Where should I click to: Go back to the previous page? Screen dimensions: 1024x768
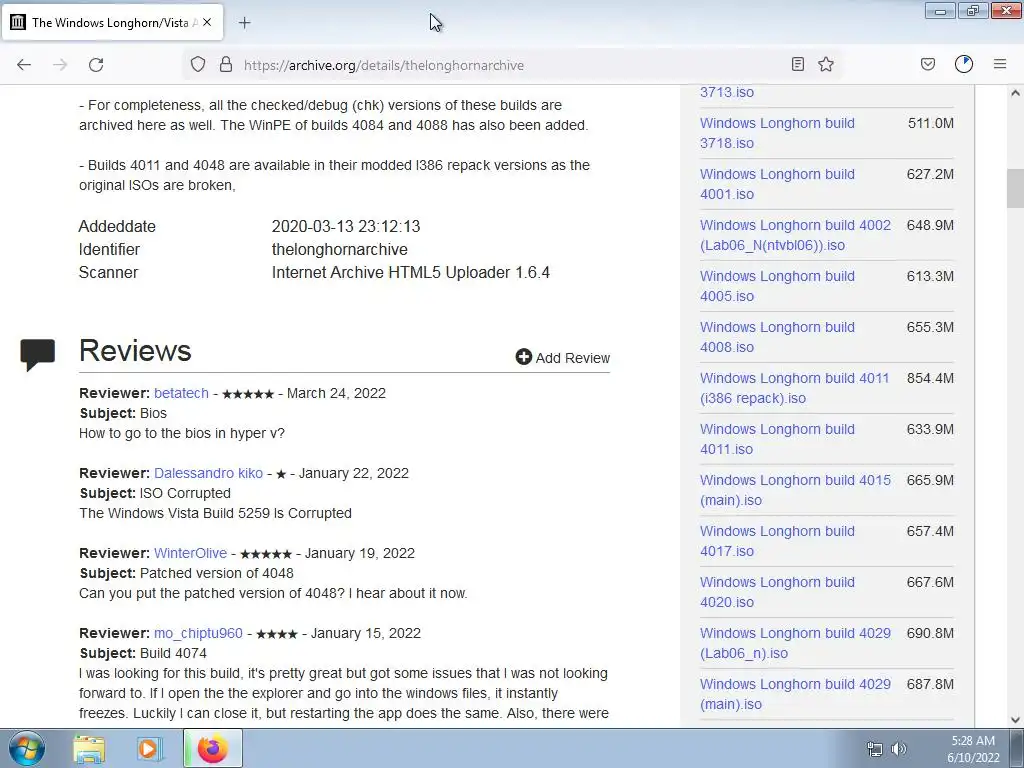(24, 65)
